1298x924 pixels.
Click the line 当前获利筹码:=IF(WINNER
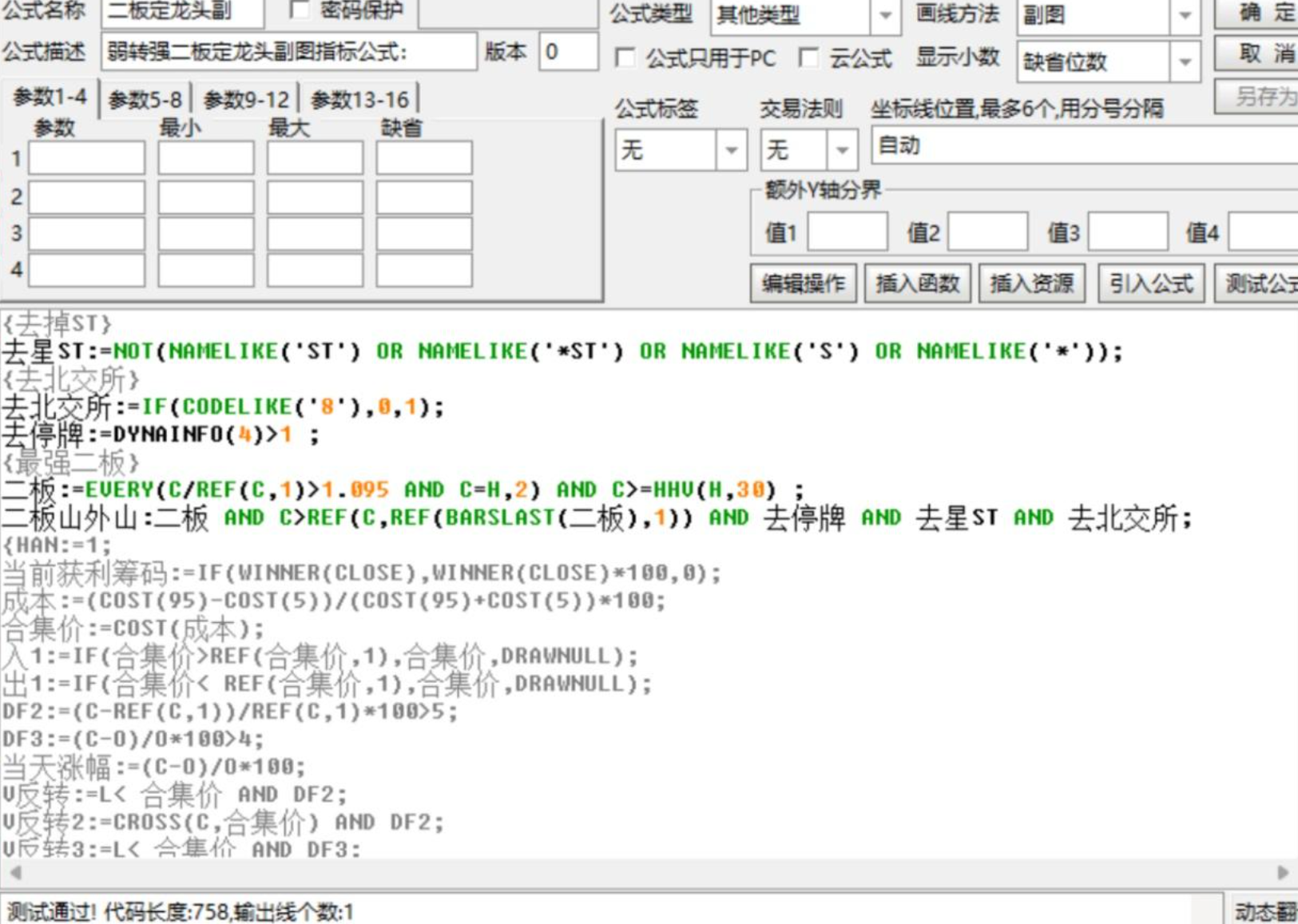click(362, 573)
